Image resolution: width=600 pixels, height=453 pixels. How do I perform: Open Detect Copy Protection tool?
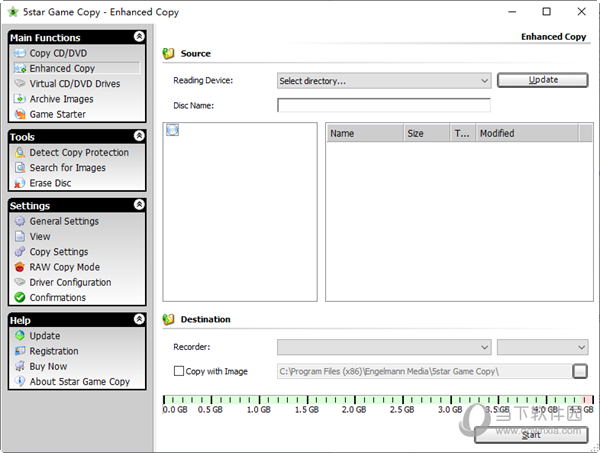tap(79, 153)
